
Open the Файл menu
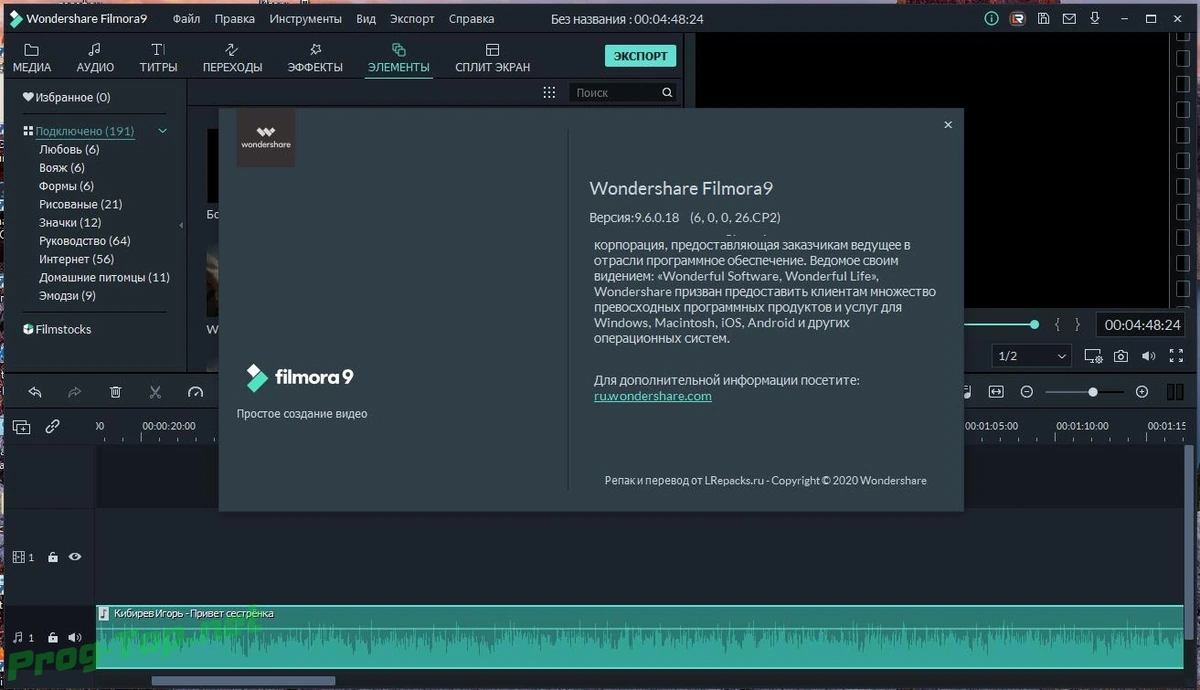(x=186, y=18)
